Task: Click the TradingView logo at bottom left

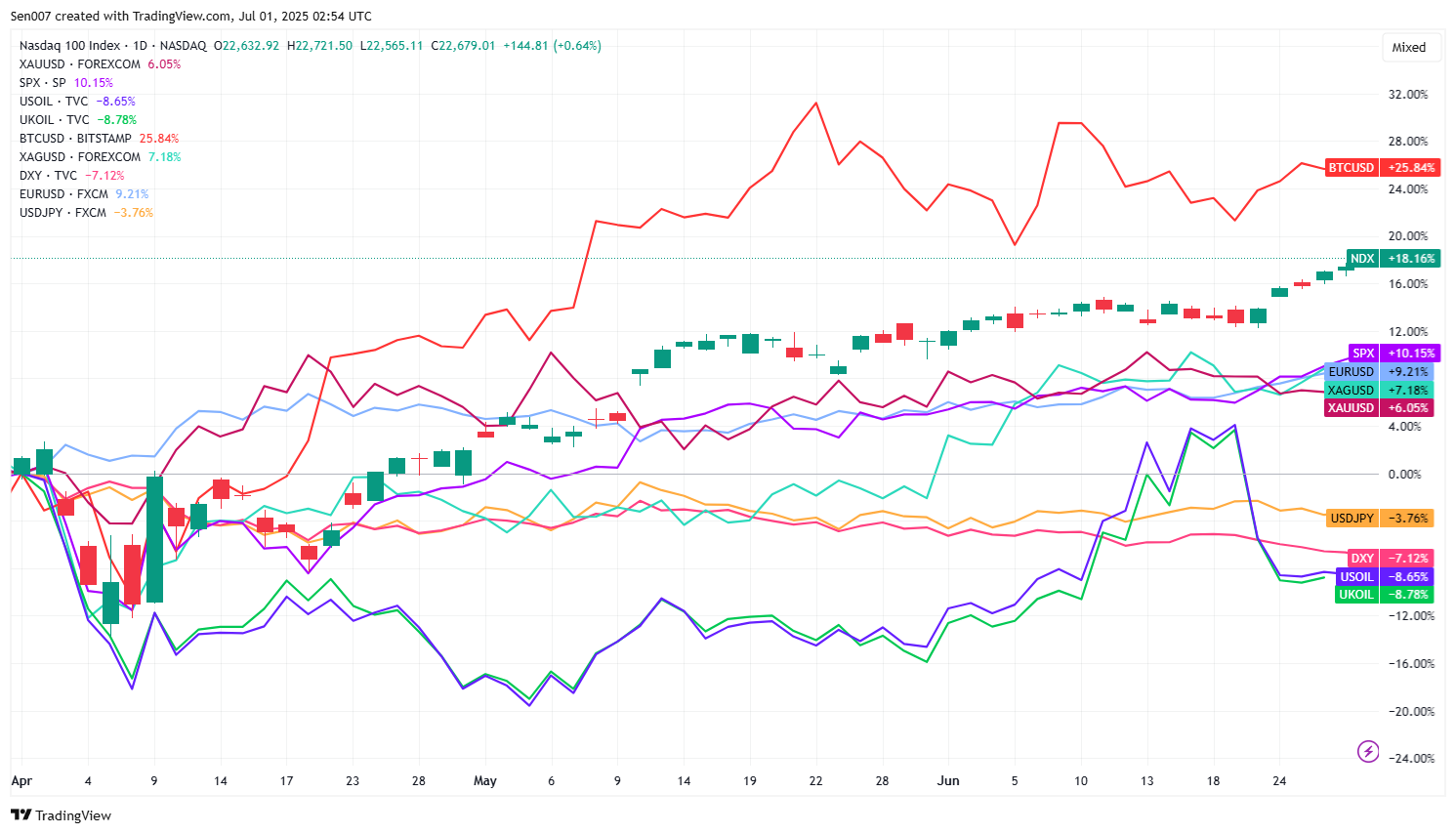Action: (x=62, y=815)
